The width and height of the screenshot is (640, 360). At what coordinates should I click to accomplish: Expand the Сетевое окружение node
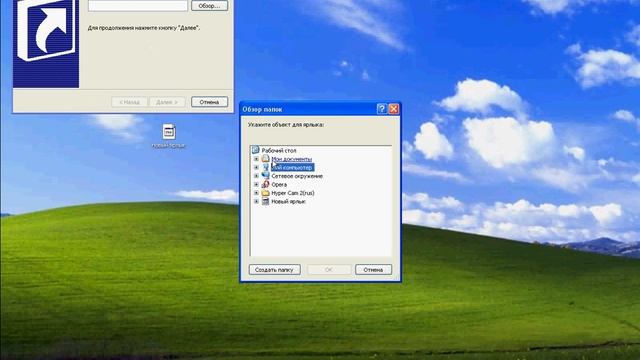[256, 176]
